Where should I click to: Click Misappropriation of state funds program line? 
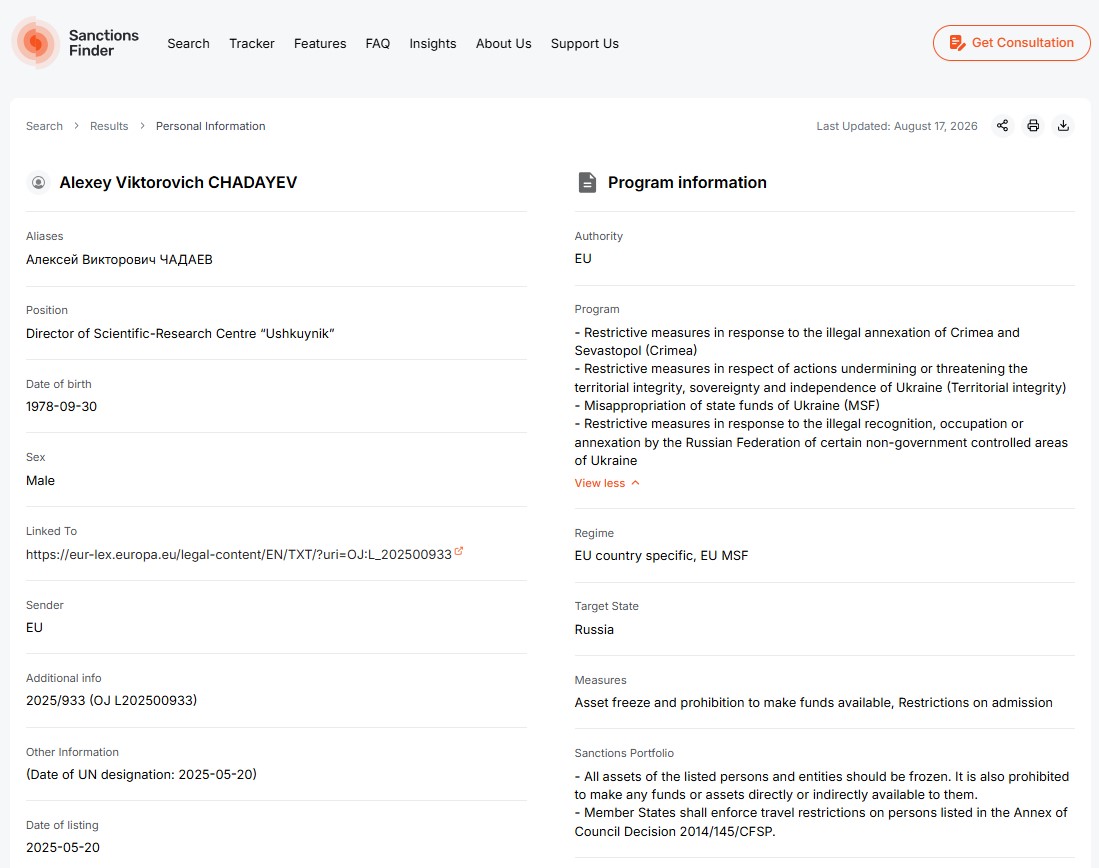[x=727, y=406]
